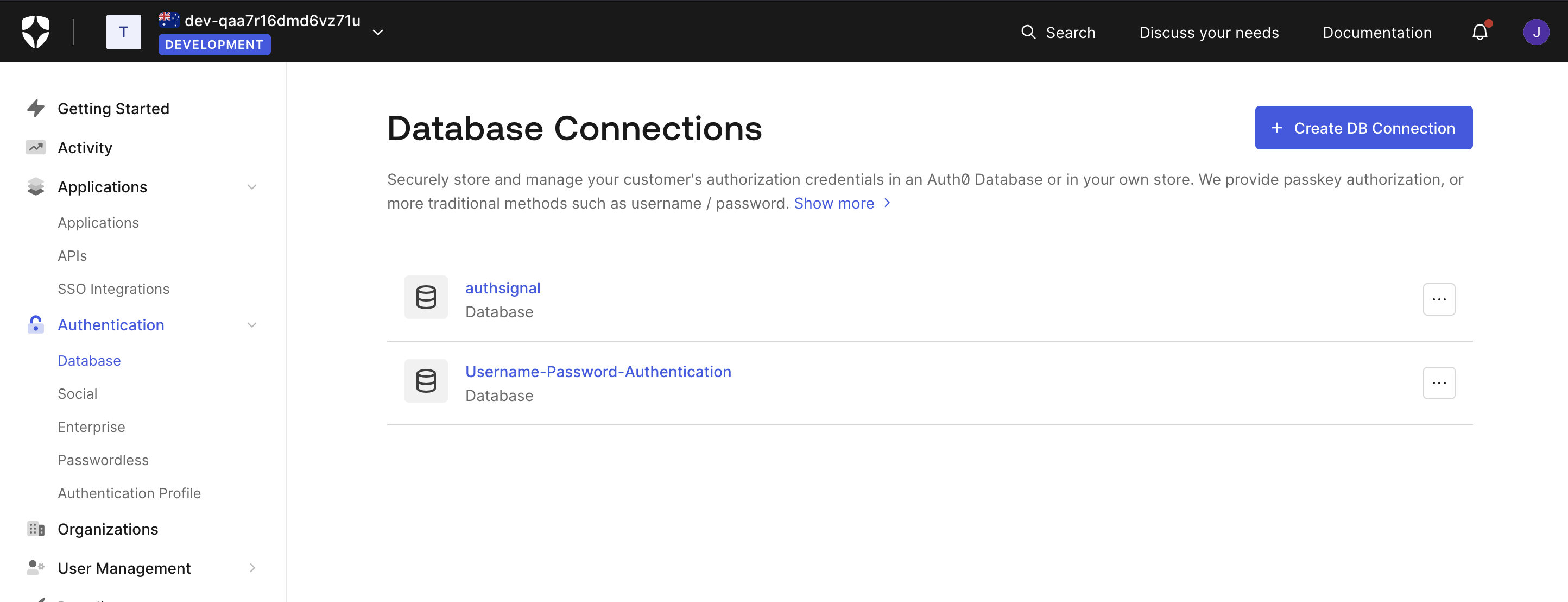Click the Authentication lock icon
1568x602 pixels.
[x=36, y=325]
